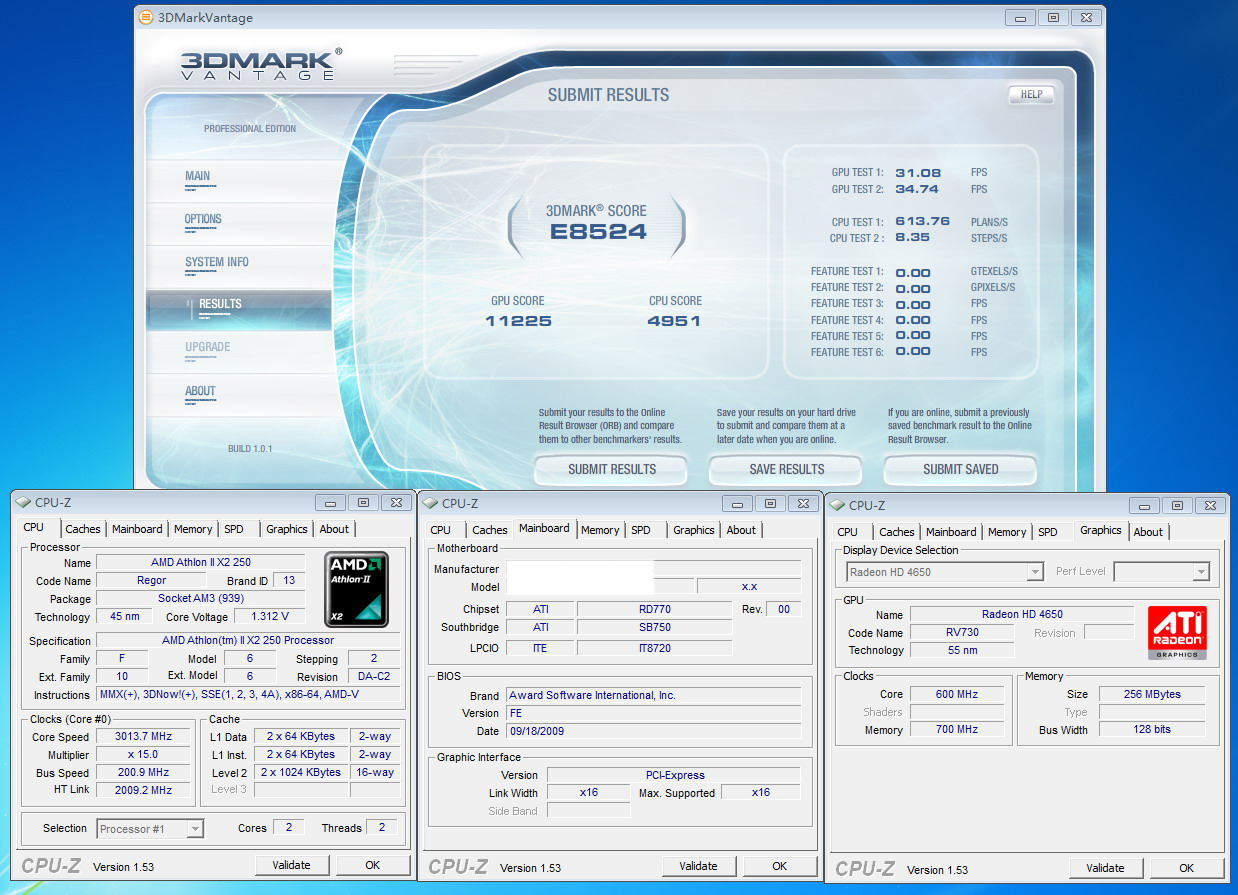Switch to Graphics tab in left CPU-Z window
The height and width of the screenshot is (895, 1238).
click(x=287, y=529)
